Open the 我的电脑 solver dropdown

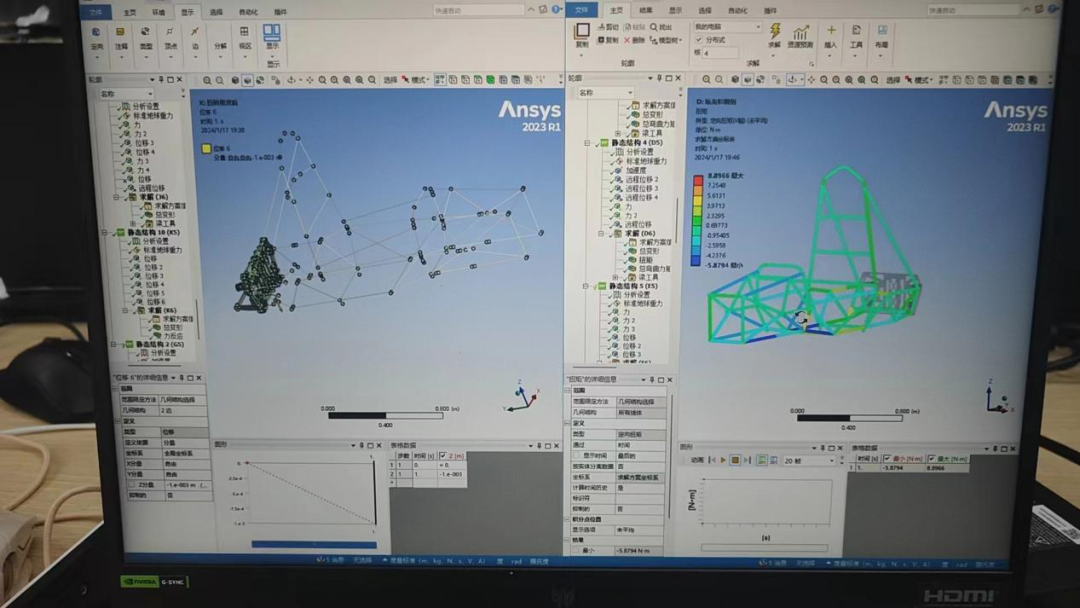click(727, 27)
